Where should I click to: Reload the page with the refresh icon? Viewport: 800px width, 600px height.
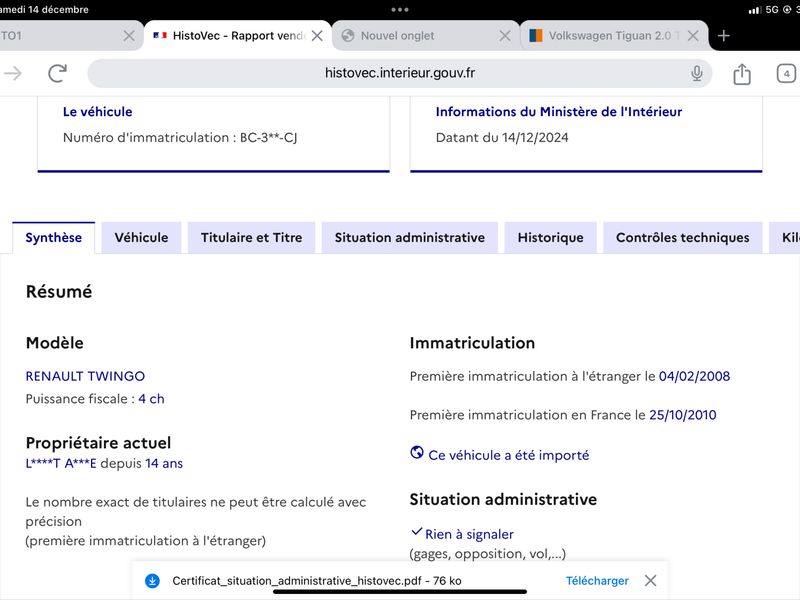[x=57, y=73]
